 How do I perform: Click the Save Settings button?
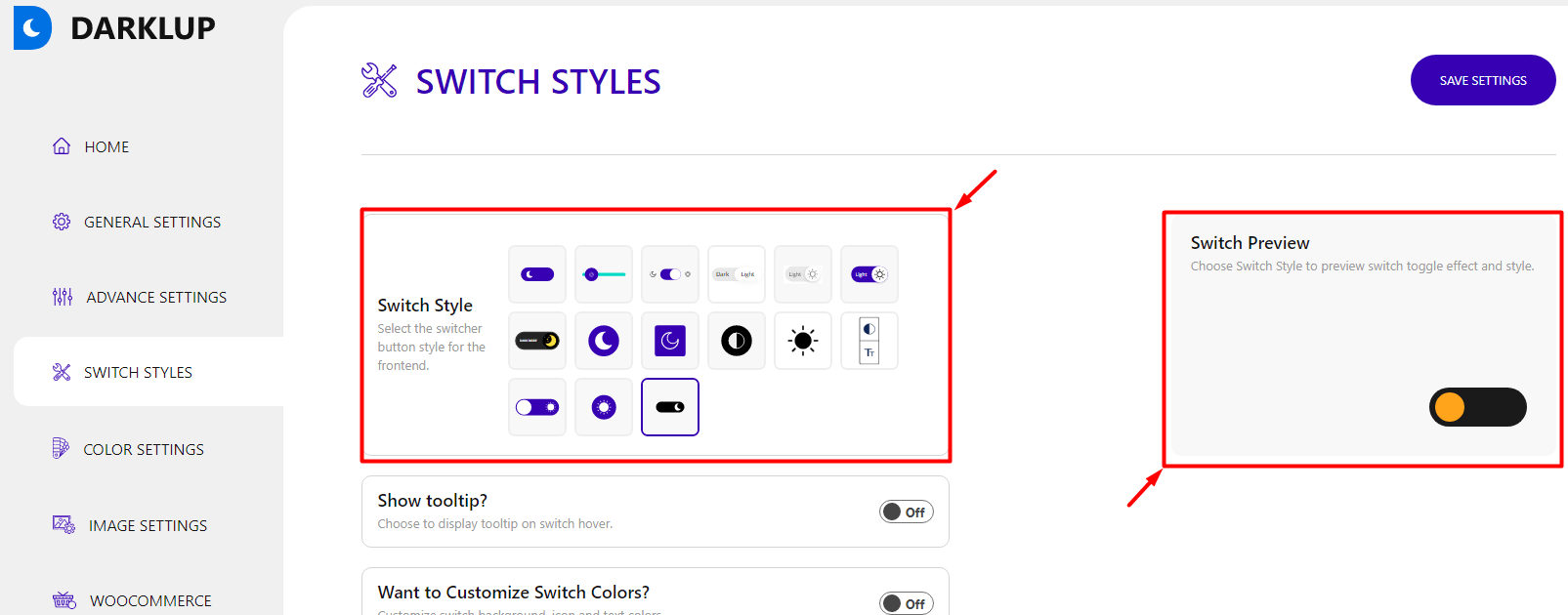tap(1482, 80)
